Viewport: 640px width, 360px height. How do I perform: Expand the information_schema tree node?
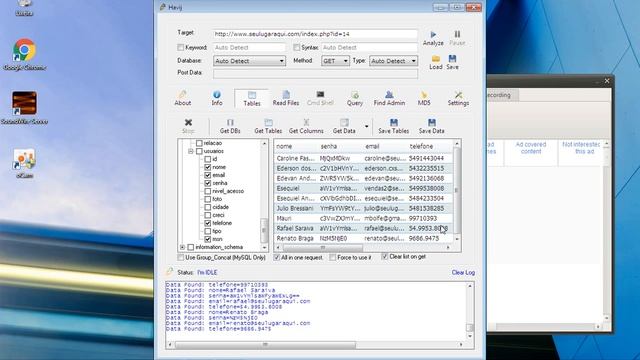pyautogui.click(x=182, y=247)
